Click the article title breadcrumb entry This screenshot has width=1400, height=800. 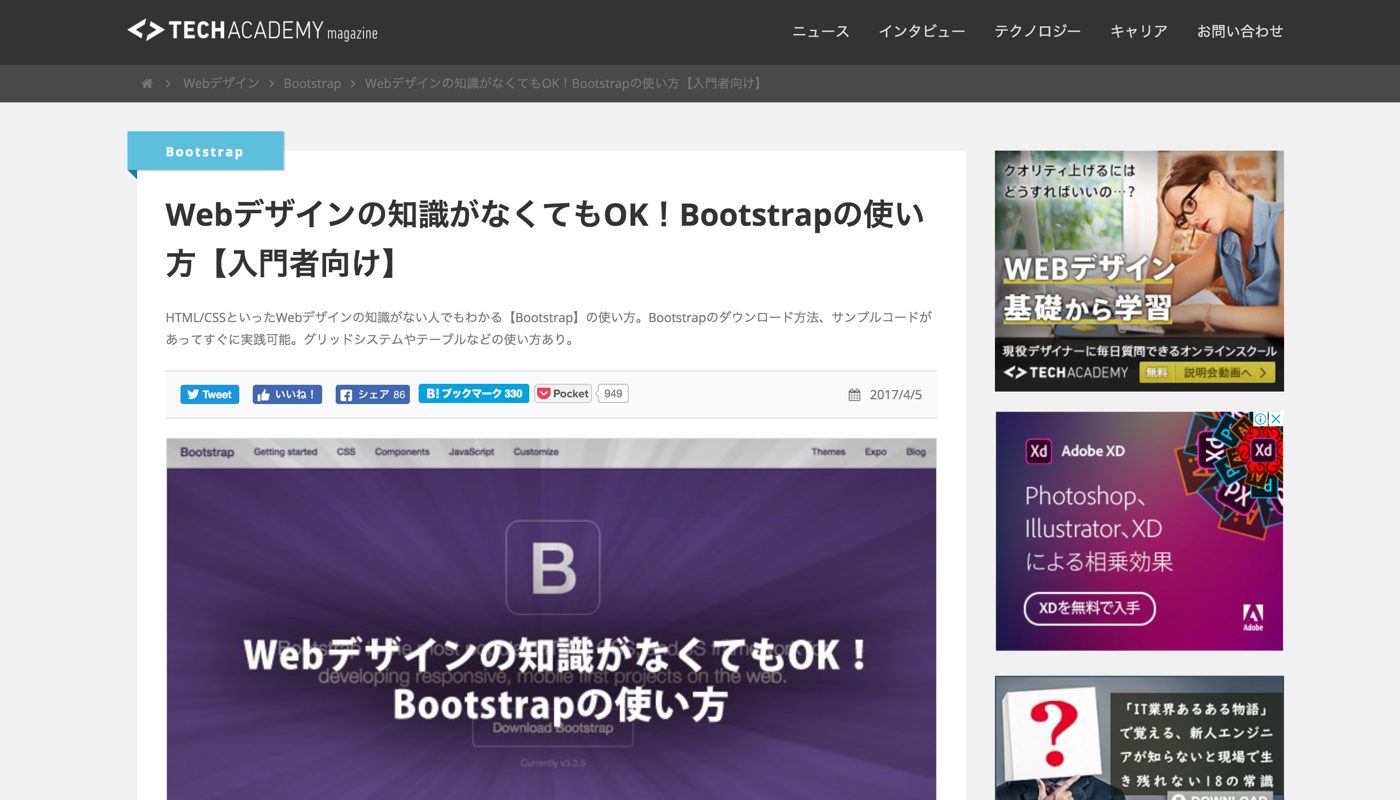pos(565,83)
